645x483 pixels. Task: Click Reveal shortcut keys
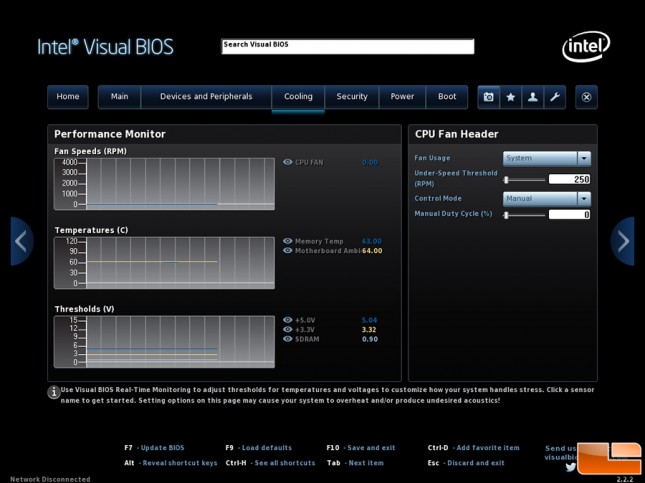(x=171, y=463)
